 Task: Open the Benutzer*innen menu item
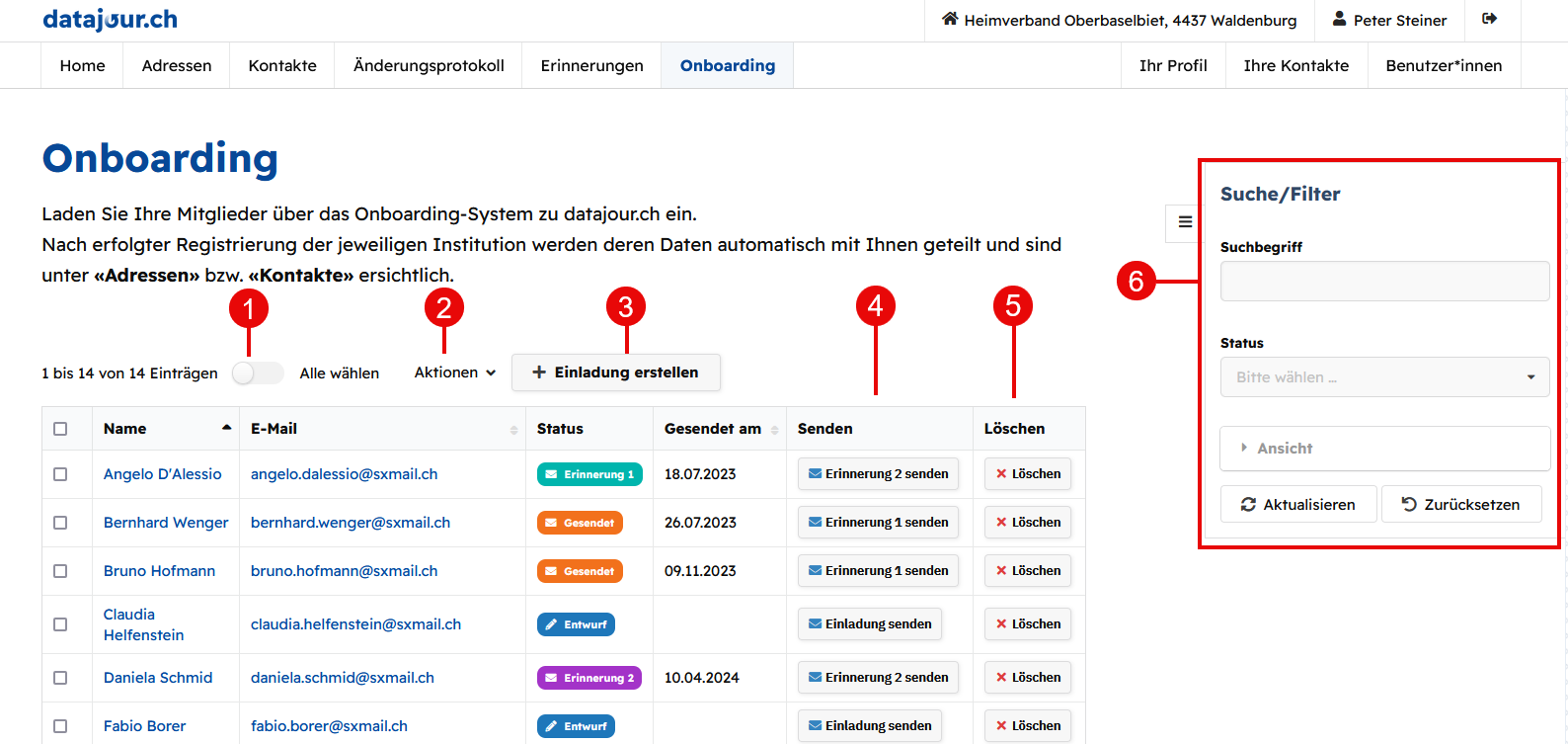pyautogui.click(x=1444, y=65)
